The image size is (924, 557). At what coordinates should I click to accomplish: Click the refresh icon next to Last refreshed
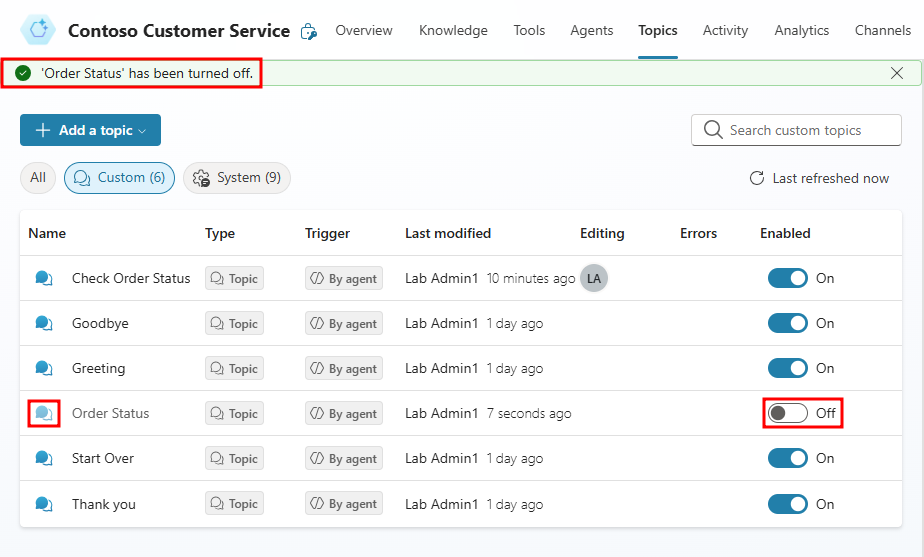757,178
